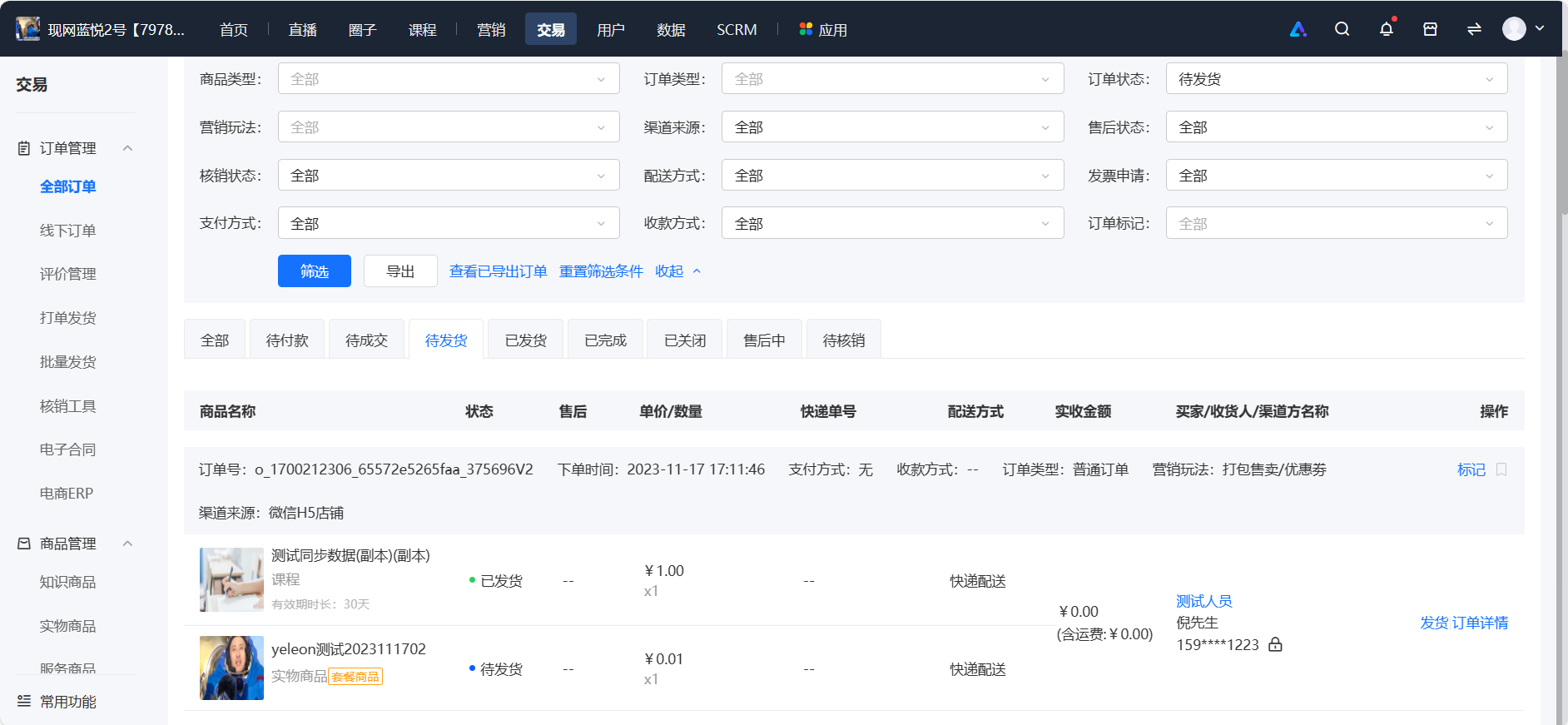Open the 支付方式 dropdown
The height and width of the screenshot is (725, 1568).
tap(449, 223)
